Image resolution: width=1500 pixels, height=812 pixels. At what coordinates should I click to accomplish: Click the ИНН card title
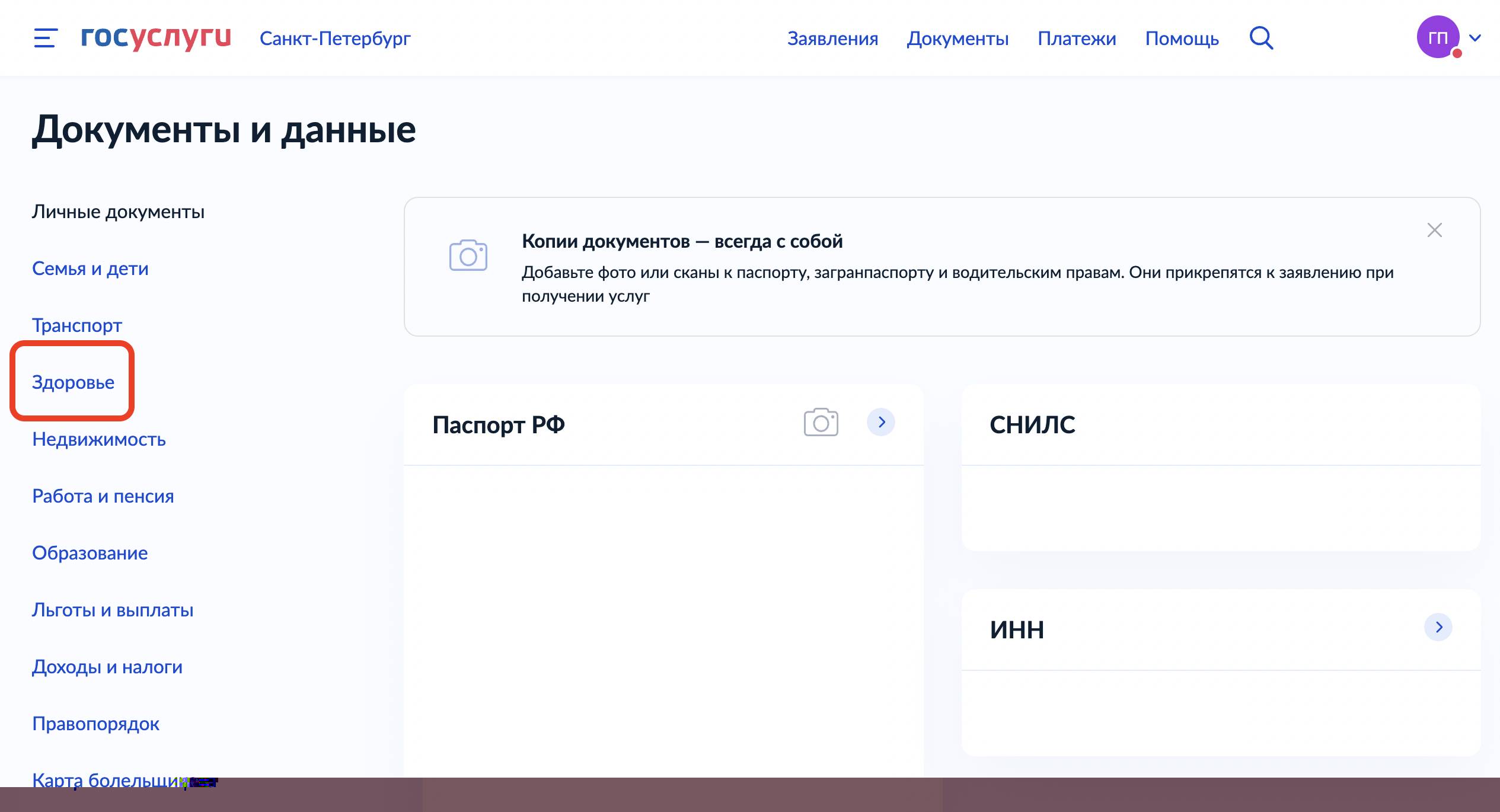pos(1017,629)
